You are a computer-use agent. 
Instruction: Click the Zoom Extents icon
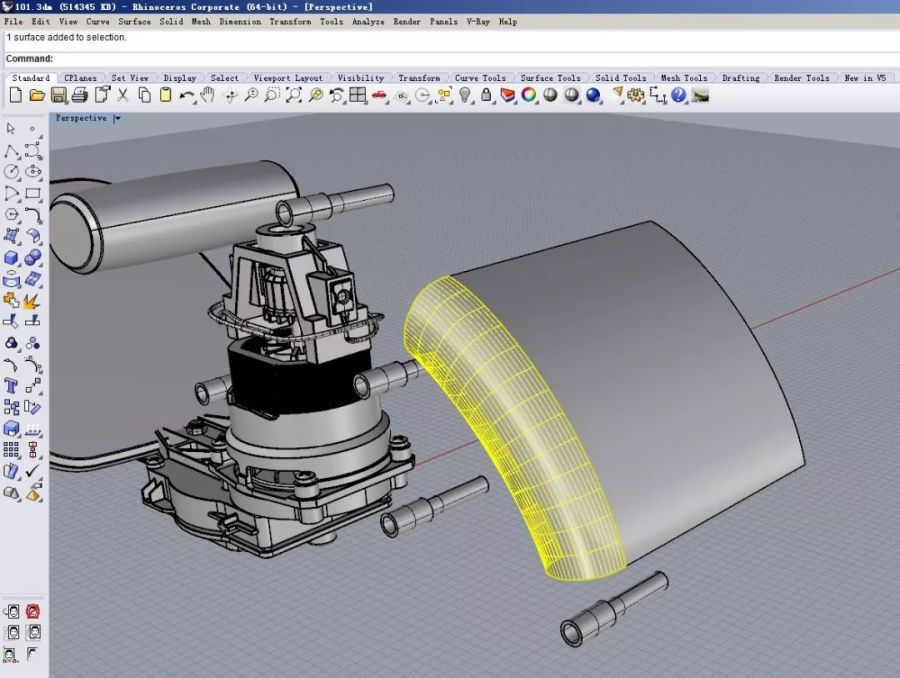(x=294, y=95)
